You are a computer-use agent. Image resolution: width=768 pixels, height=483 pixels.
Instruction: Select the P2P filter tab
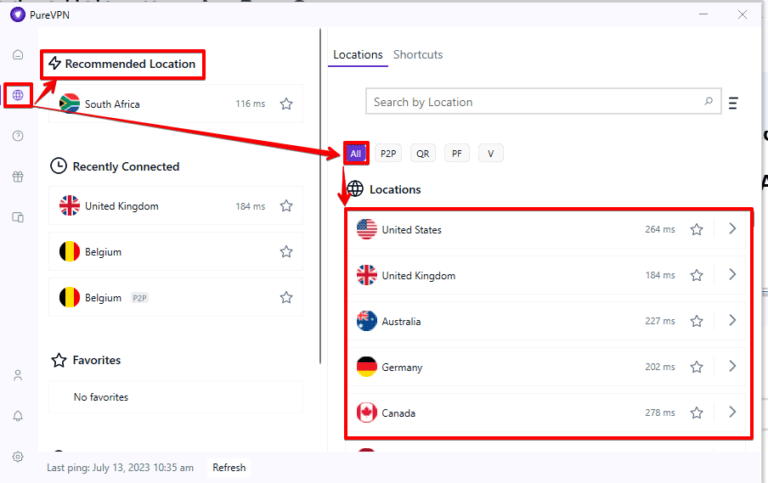pos(387,154)
